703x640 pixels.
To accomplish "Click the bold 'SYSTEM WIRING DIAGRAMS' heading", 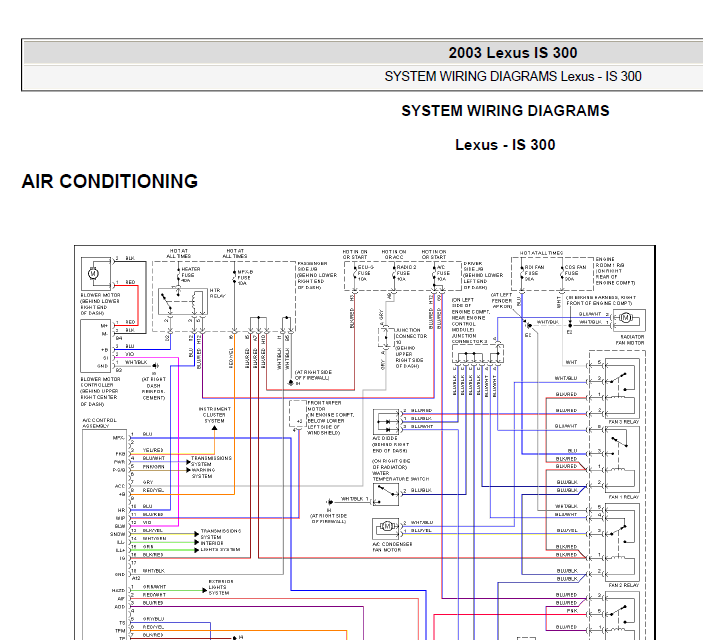I will point(505,111).
